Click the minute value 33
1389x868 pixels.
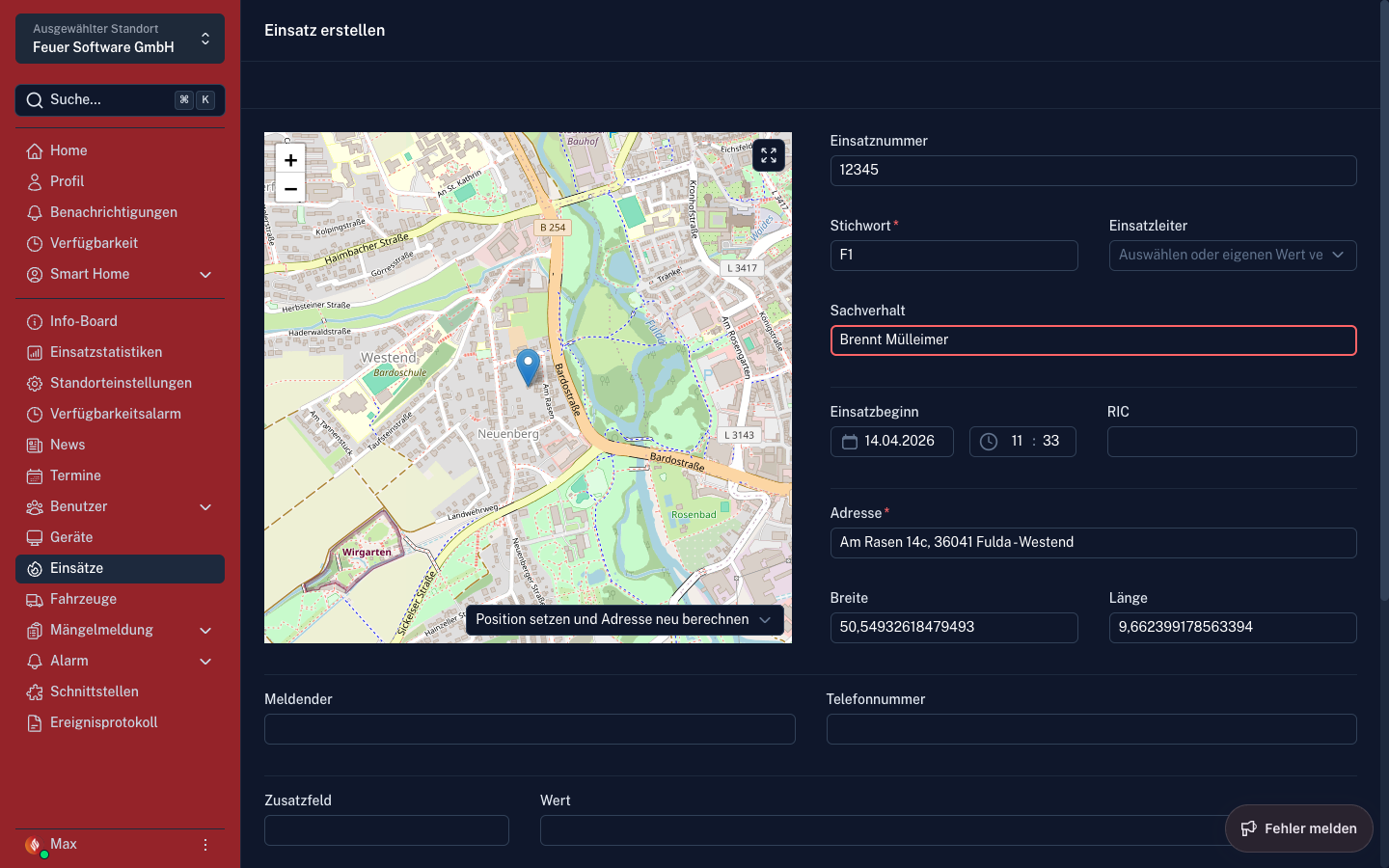coord(1050,441)
